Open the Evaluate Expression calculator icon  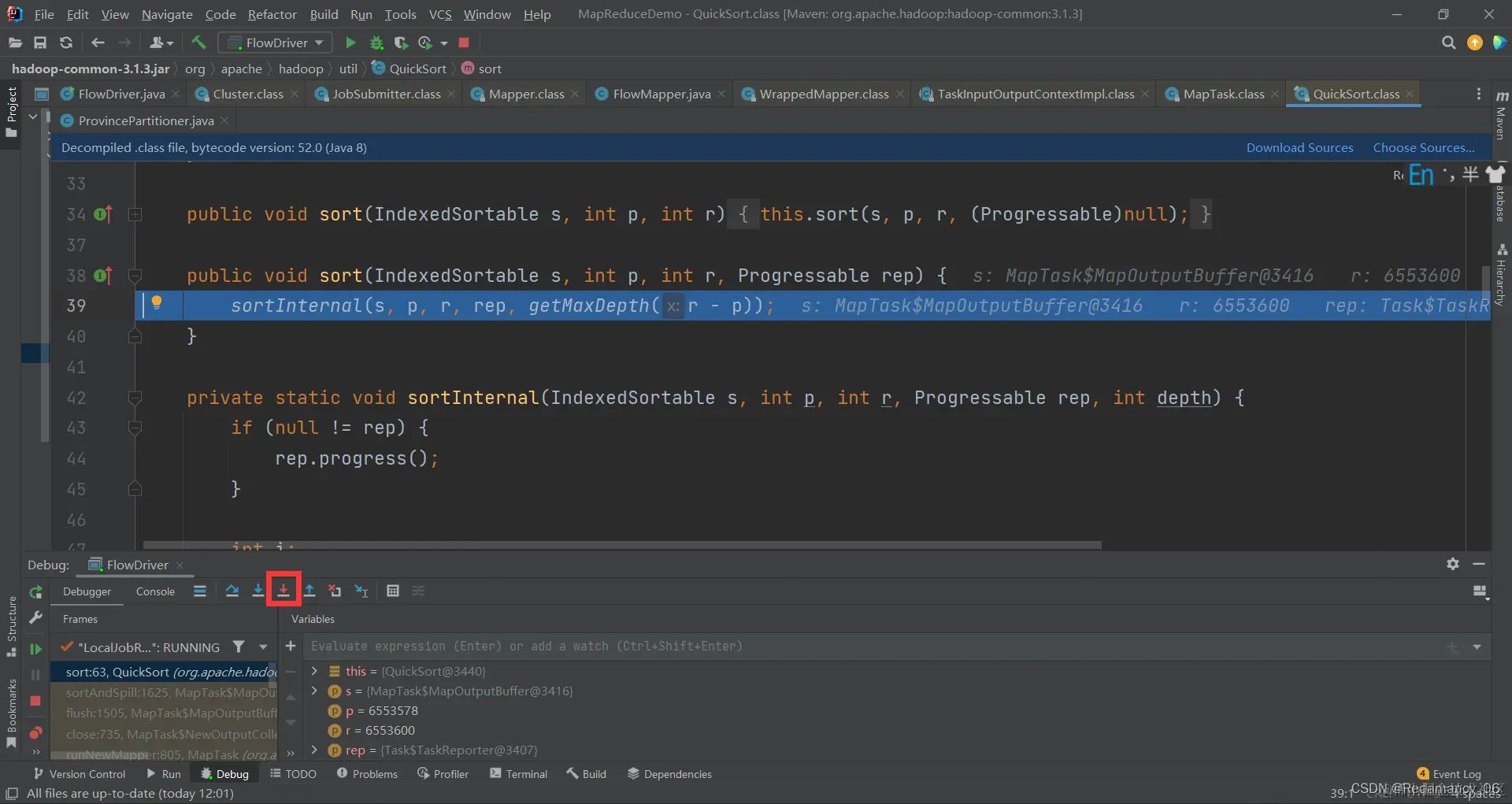pos(393,591)
